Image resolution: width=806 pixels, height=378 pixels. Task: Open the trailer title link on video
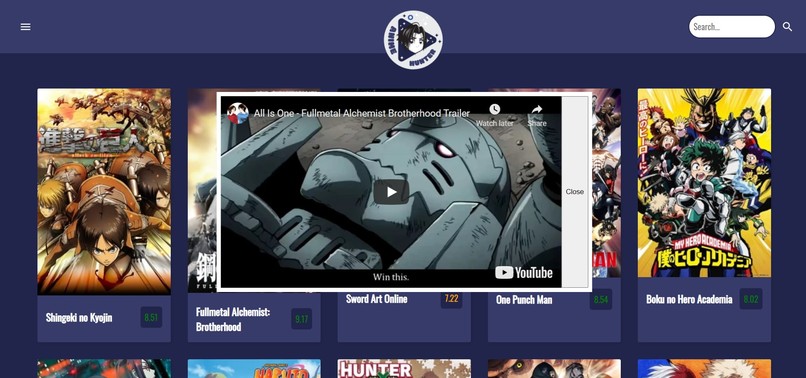click(362, 113)
